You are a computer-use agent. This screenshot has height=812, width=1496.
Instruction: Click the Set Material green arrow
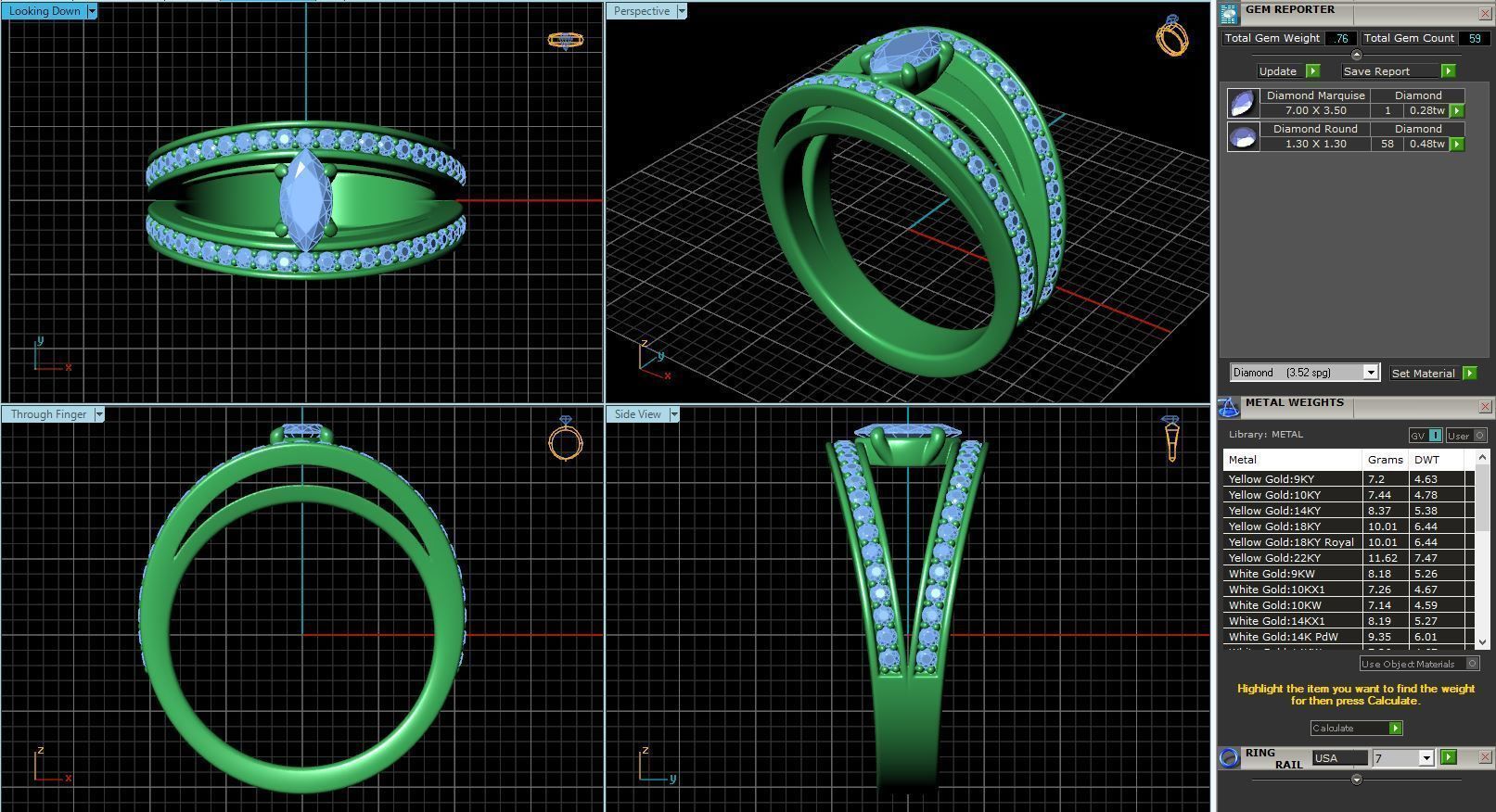1469,374
